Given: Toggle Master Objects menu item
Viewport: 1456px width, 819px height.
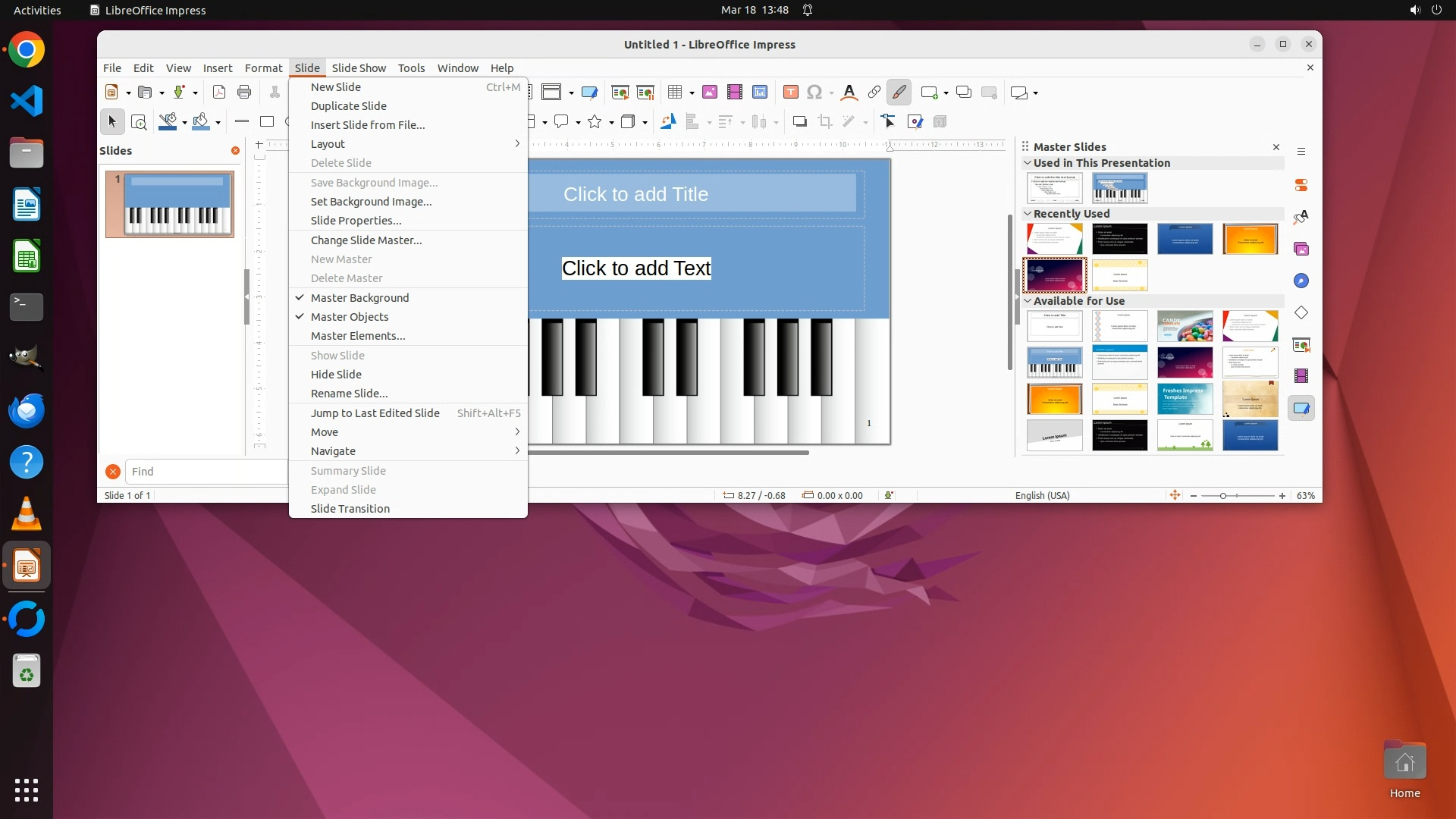Looking at the screenshot, I should [x=350, y=317].
